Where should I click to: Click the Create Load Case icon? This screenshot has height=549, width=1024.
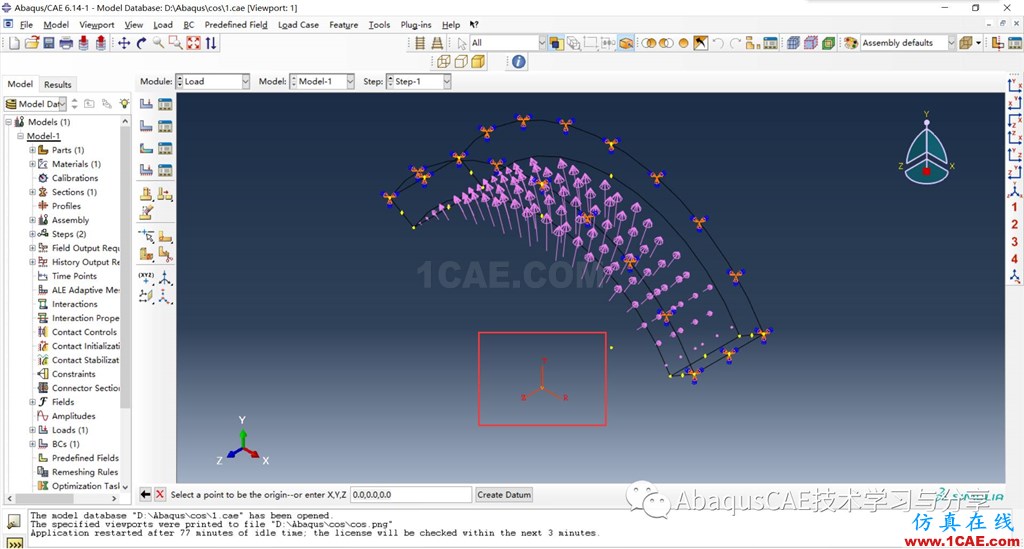[x=146, y=170]
